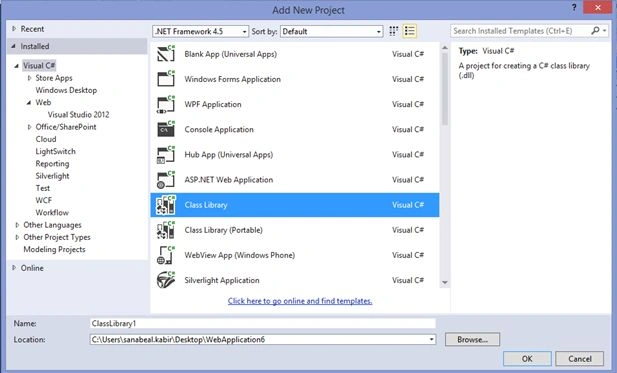
Task: Select the LightSwitch category
Action: click(55, 151)
